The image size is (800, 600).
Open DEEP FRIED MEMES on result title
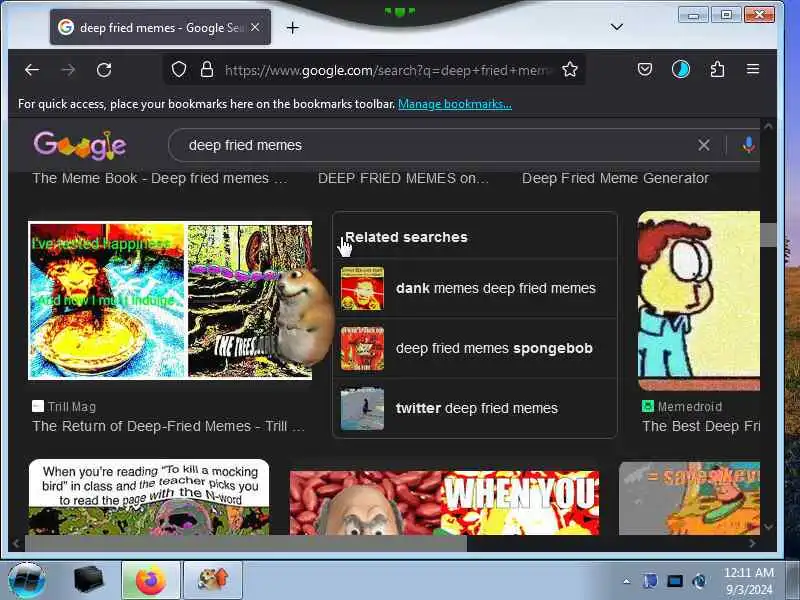(x=403, y=178)
